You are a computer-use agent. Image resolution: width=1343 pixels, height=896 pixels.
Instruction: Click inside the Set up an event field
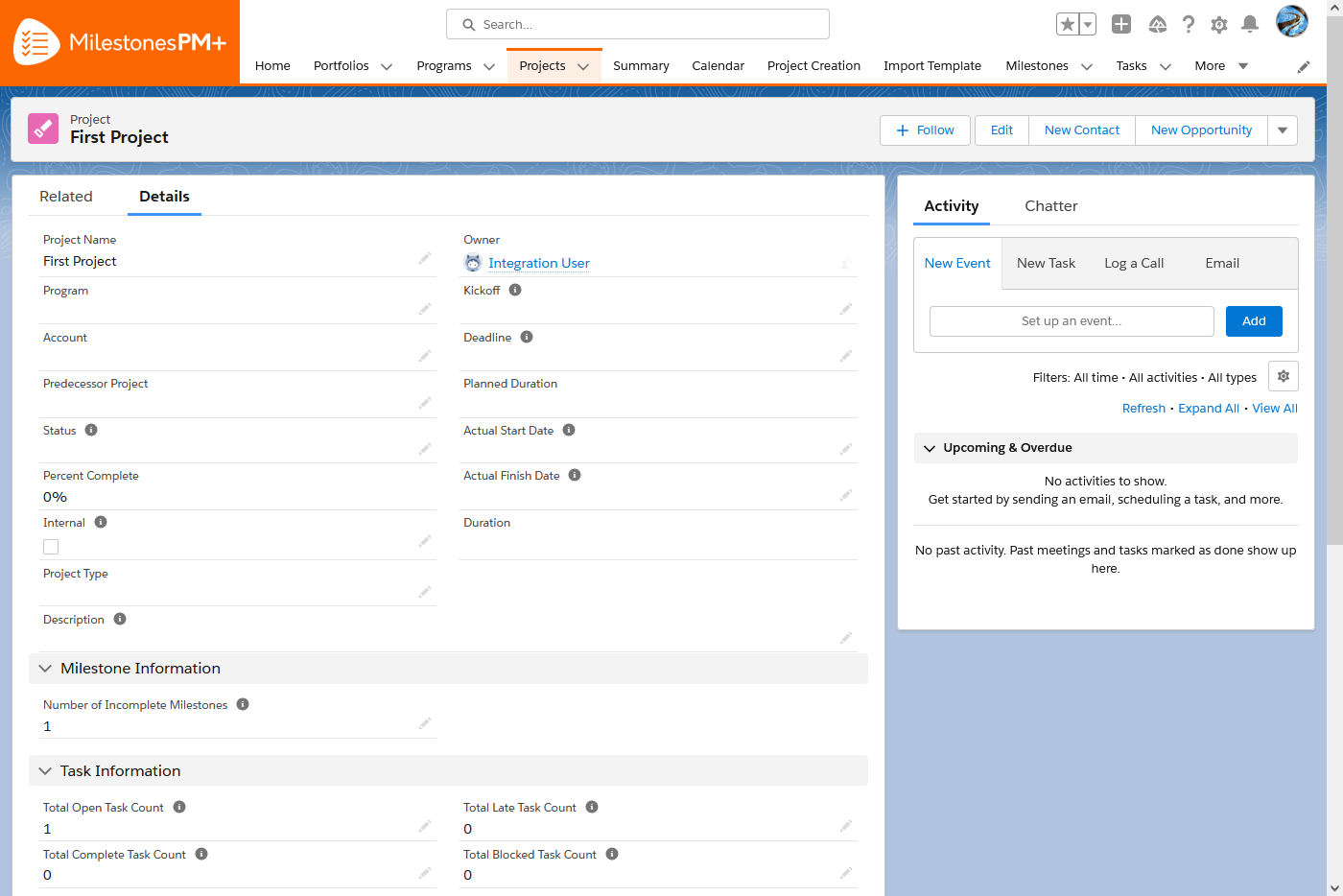coord(1072,321)
